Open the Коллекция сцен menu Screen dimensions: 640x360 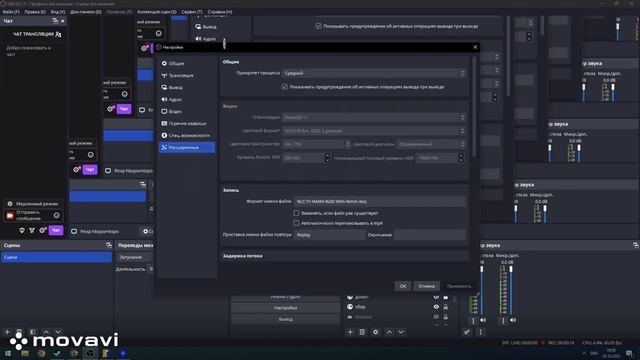[x=157, y=12]
